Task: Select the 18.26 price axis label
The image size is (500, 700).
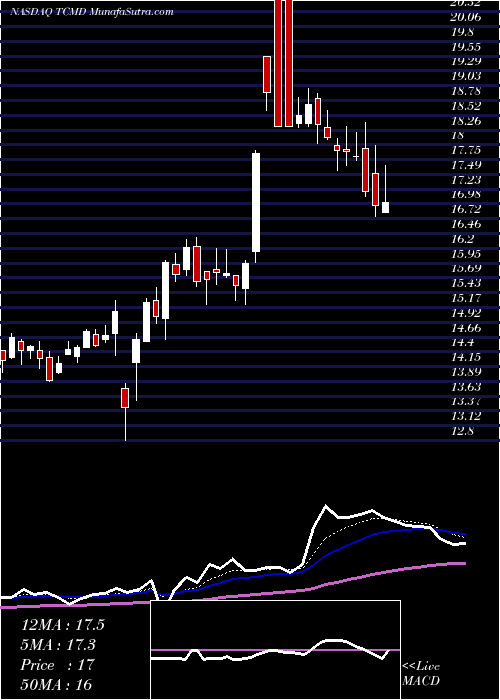Action: (465, 121)
